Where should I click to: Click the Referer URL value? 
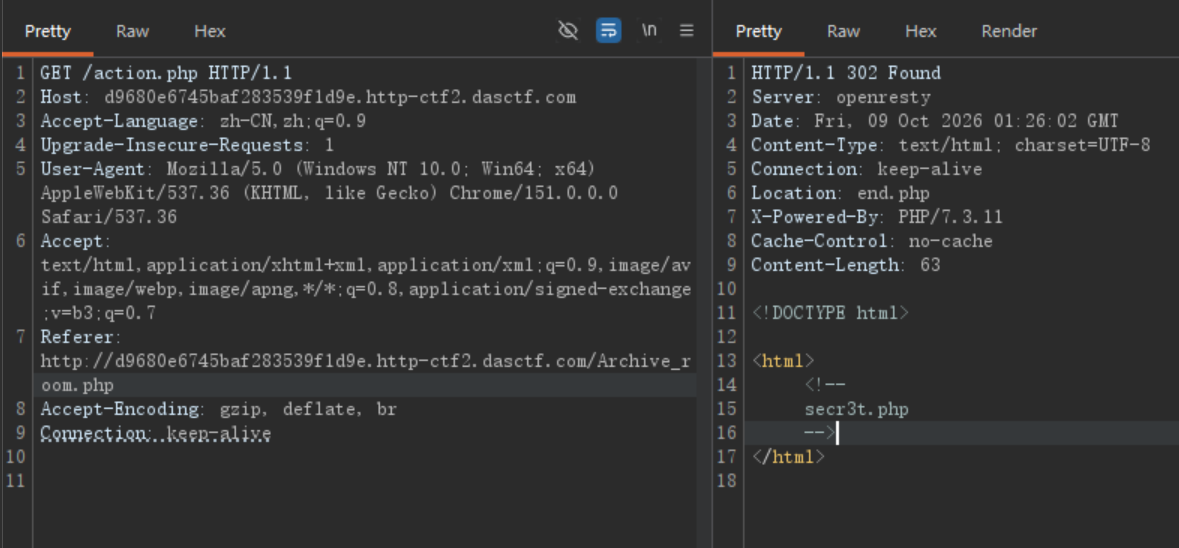(365, 374)
